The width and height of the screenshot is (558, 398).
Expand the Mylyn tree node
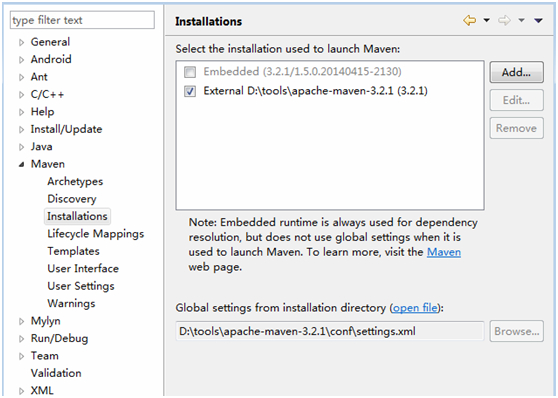point(21,321)
